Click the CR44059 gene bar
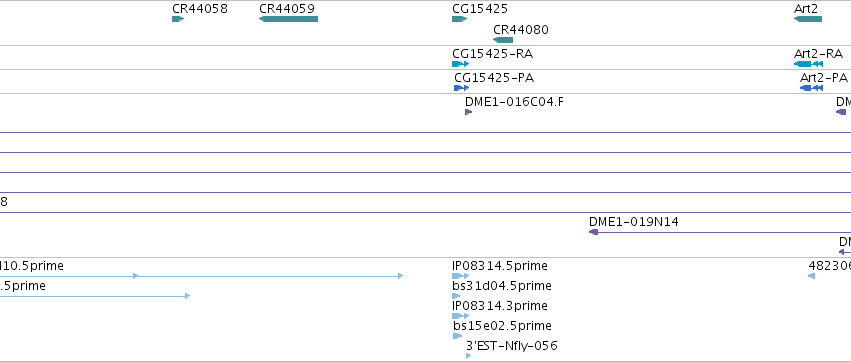The width and height of the screenshot is (851, 362). (288, 19)
